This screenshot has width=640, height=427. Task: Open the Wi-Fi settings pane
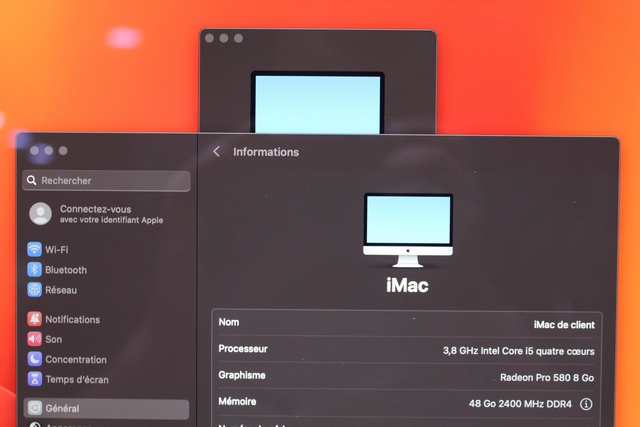coord(106,249)
